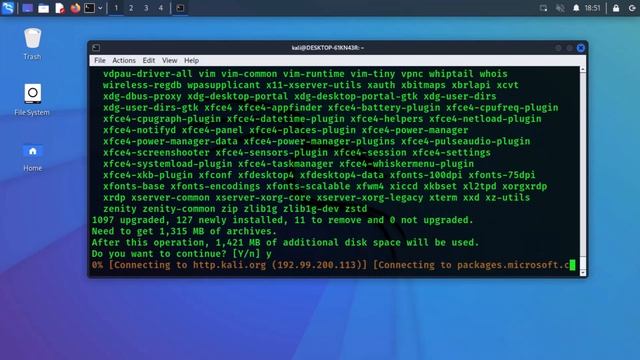The image size is (640, 360).
Task: Open the File menu in the terminal
Action: [x=100, y=60]
